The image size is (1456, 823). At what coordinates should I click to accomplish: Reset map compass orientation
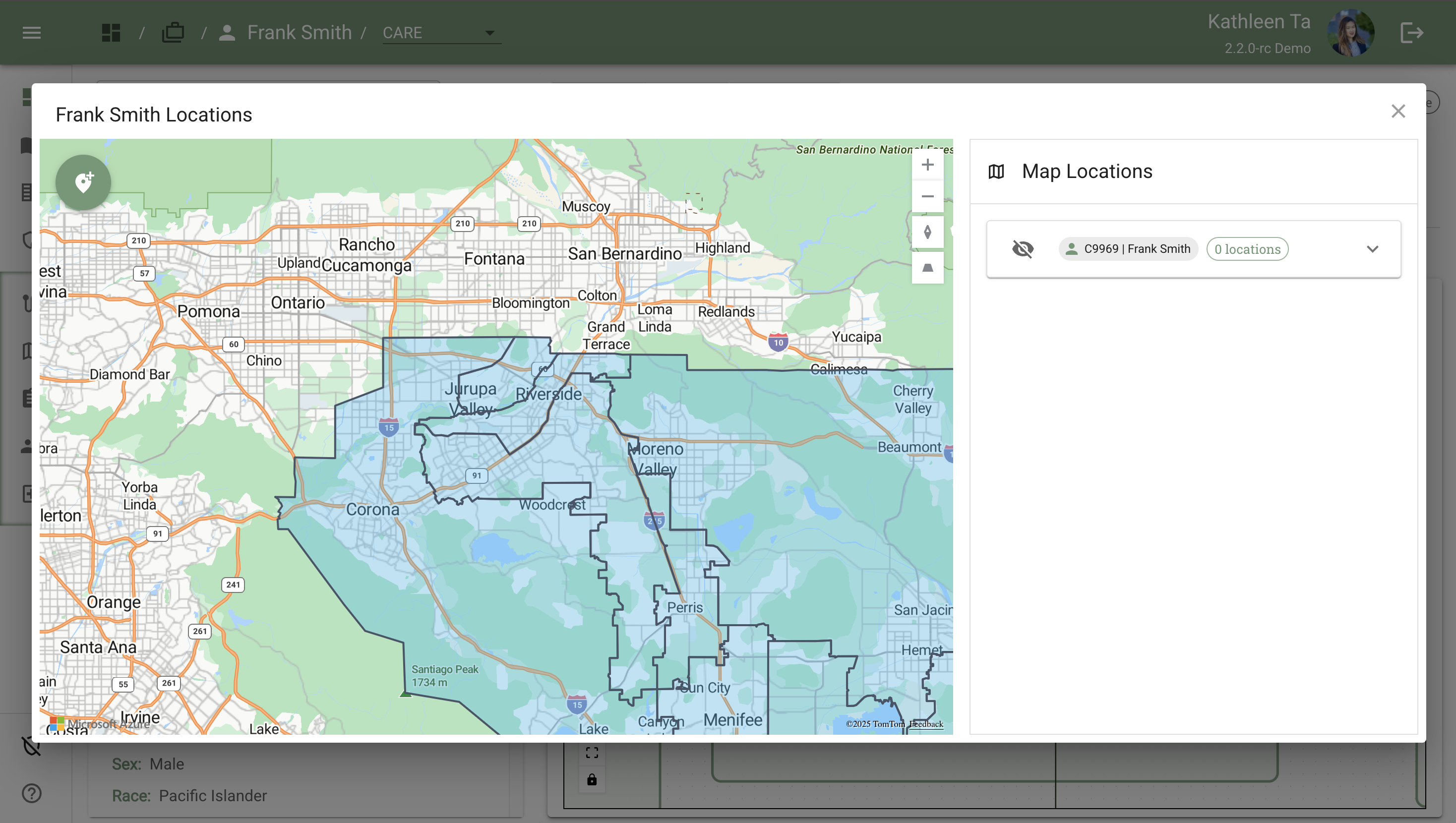point(927,233)
